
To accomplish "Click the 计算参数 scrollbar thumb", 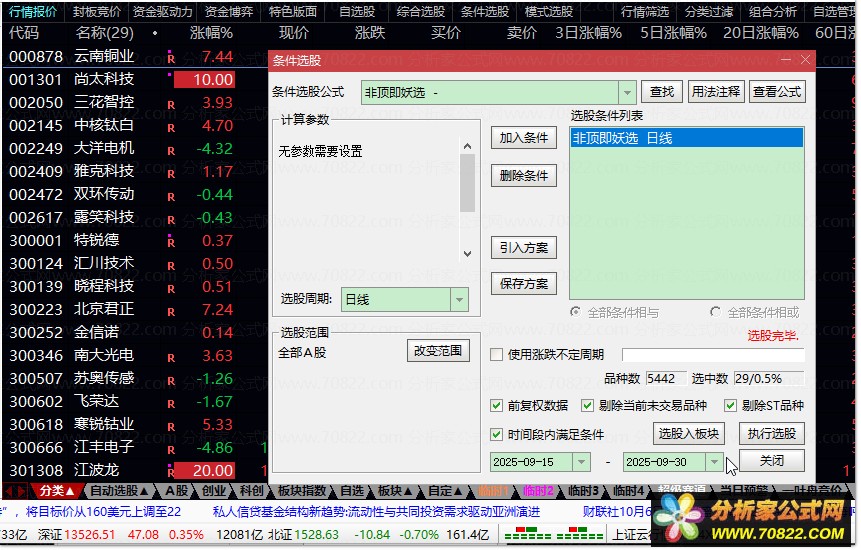I will pyautogui.click(x=467, y=183).
